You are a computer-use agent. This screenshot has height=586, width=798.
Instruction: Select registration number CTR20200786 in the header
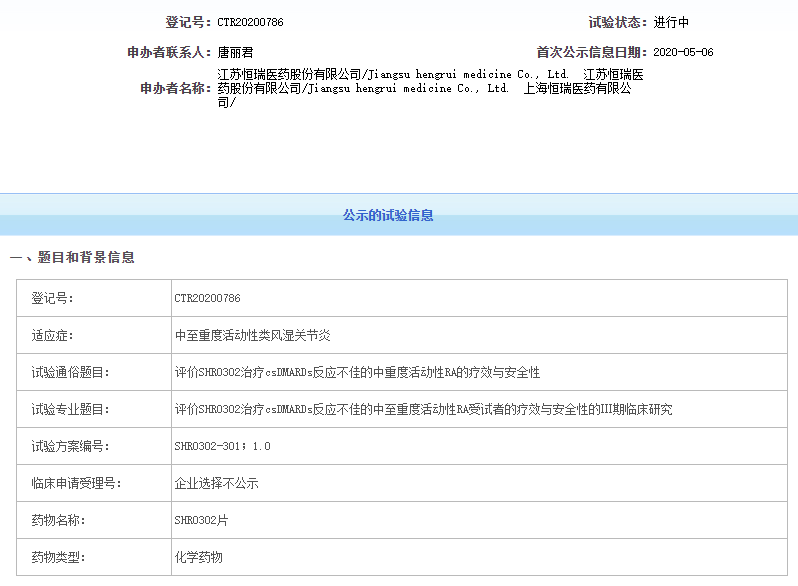[250, 22]
